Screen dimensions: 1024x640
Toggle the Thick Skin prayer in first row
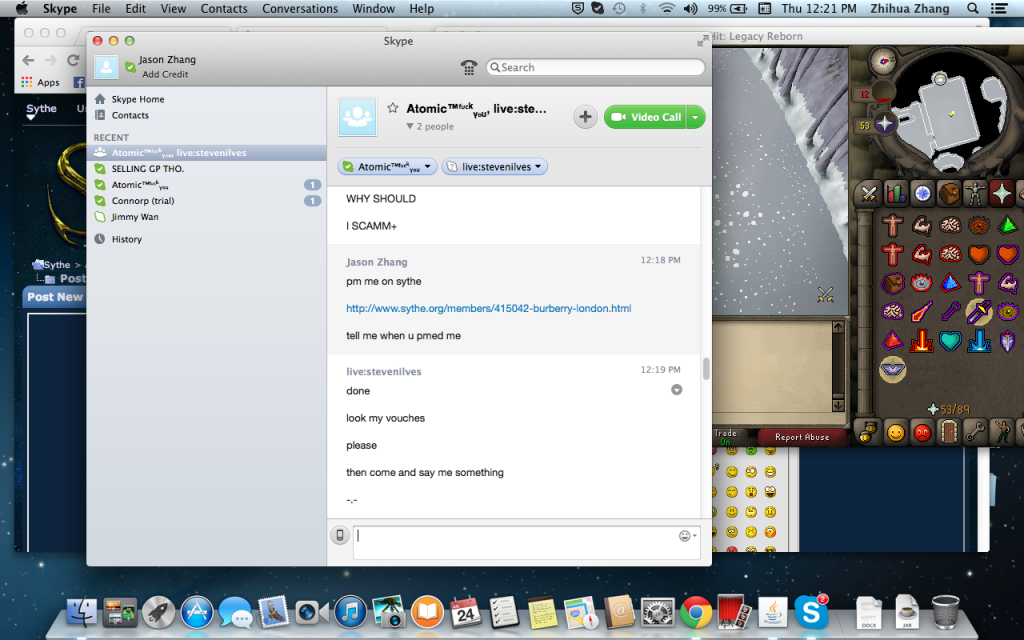(x=893, y=225)
